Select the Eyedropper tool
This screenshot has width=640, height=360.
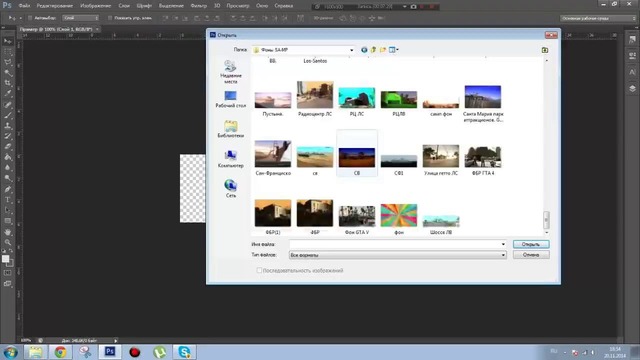click(x=8, y=94)
